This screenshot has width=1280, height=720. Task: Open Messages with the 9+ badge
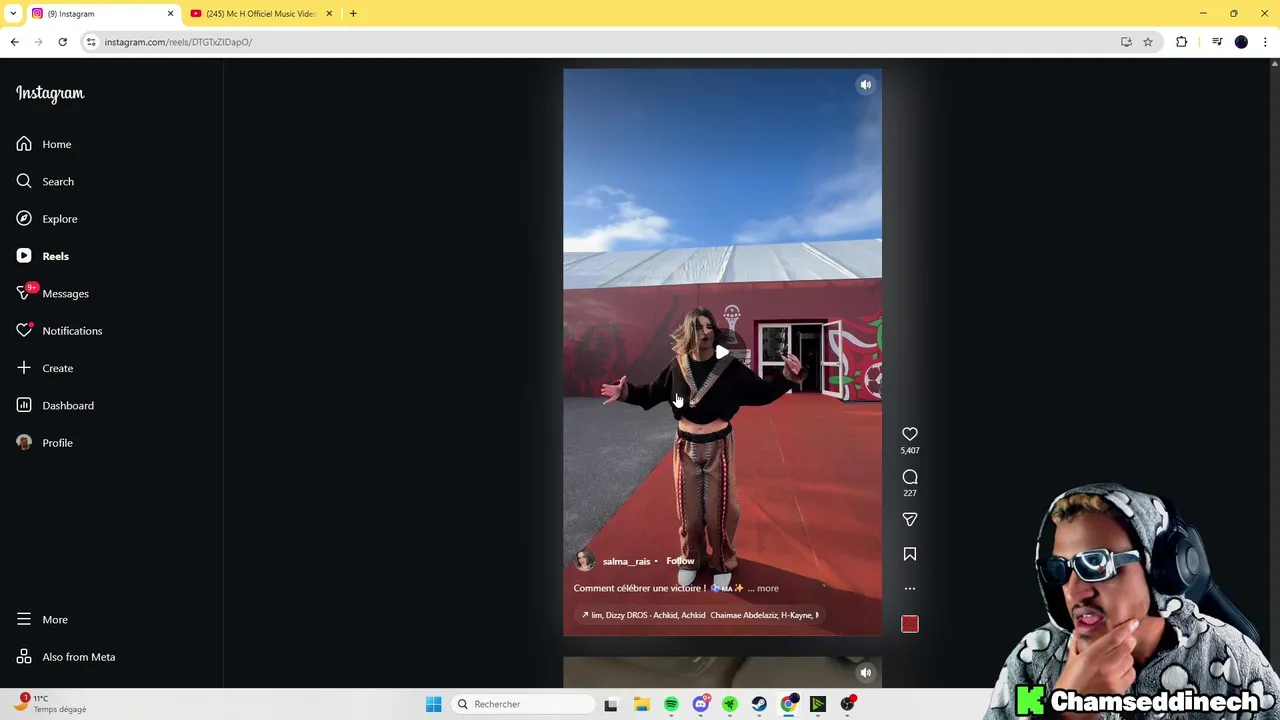click(x=53, y=293)
